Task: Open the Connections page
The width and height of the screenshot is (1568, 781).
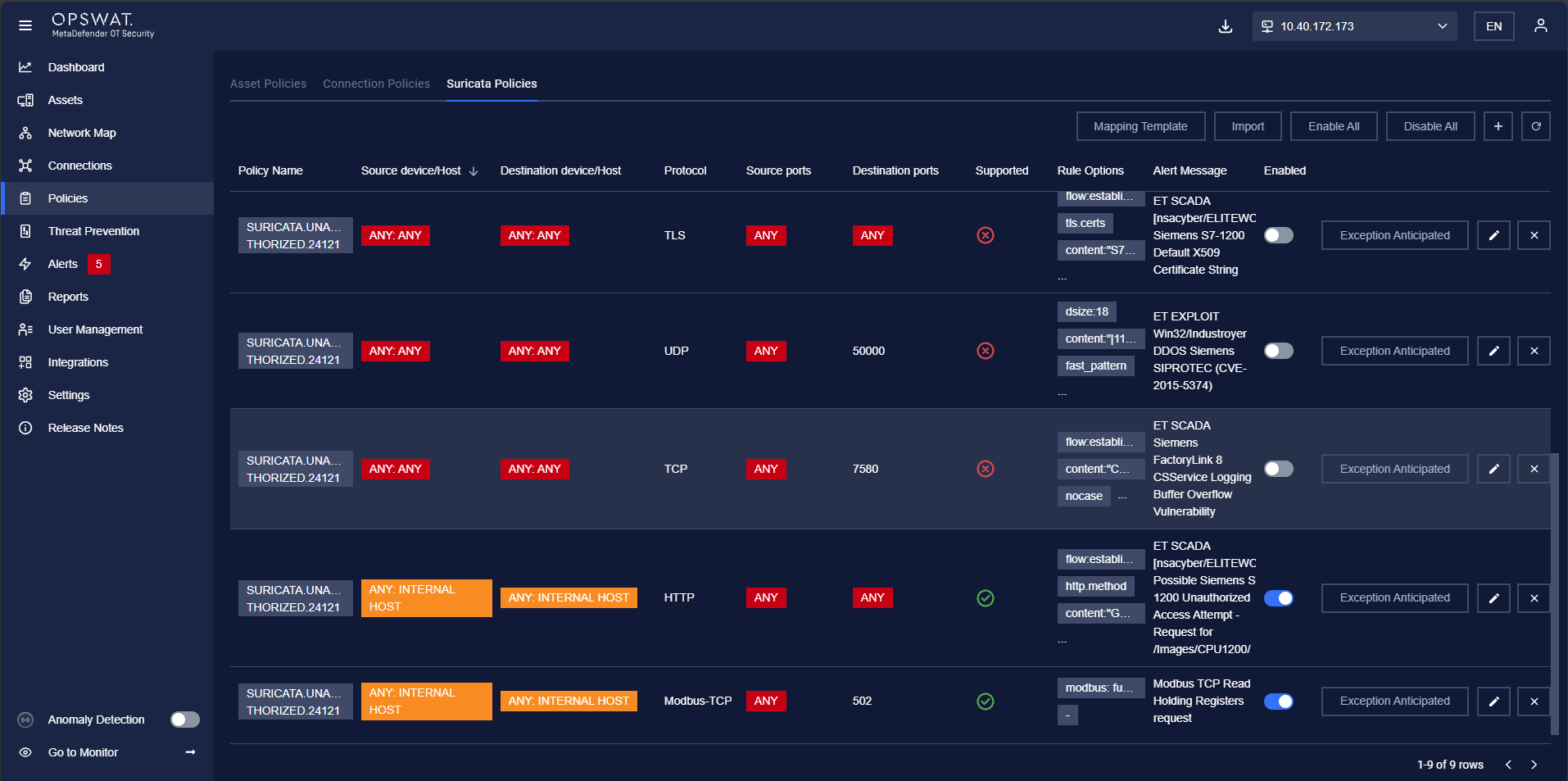Action: [79, 166]
